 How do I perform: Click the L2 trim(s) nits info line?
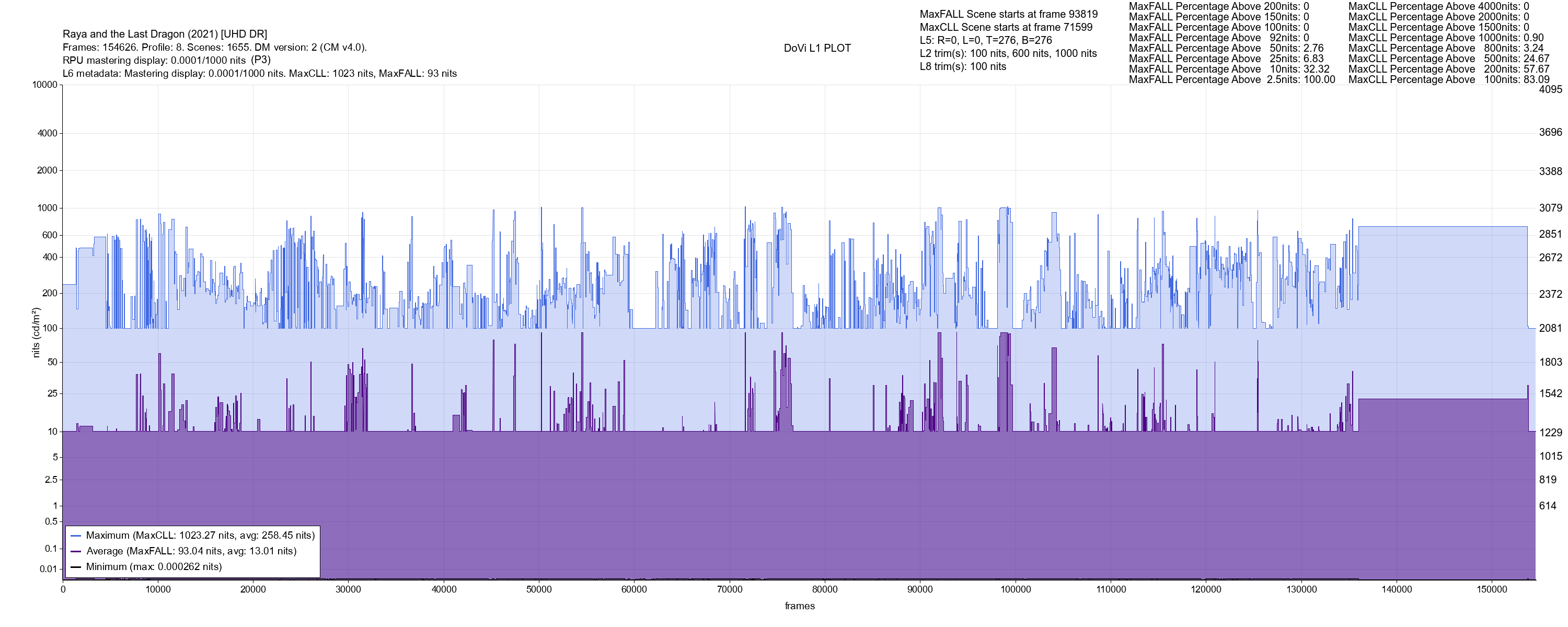click(1008, 54)
